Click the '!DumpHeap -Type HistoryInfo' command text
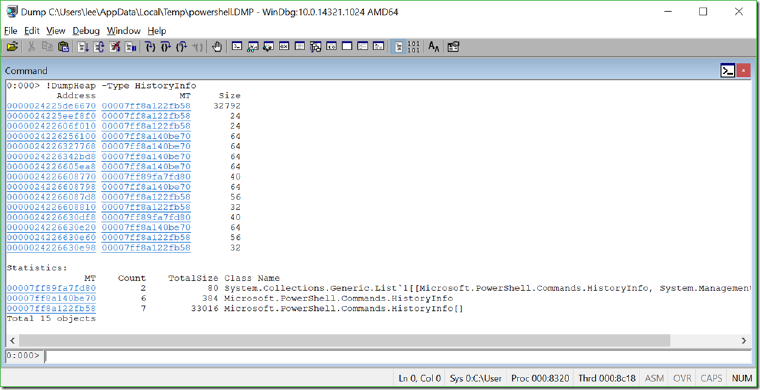 coord(121,86)
